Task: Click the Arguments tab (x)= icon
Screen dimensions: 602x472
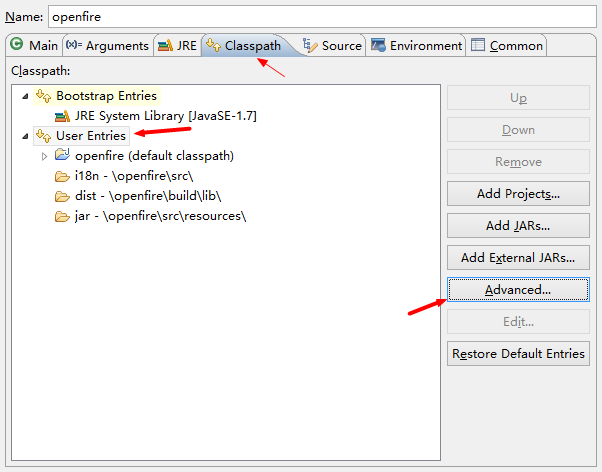Action: tap(74, 45)
